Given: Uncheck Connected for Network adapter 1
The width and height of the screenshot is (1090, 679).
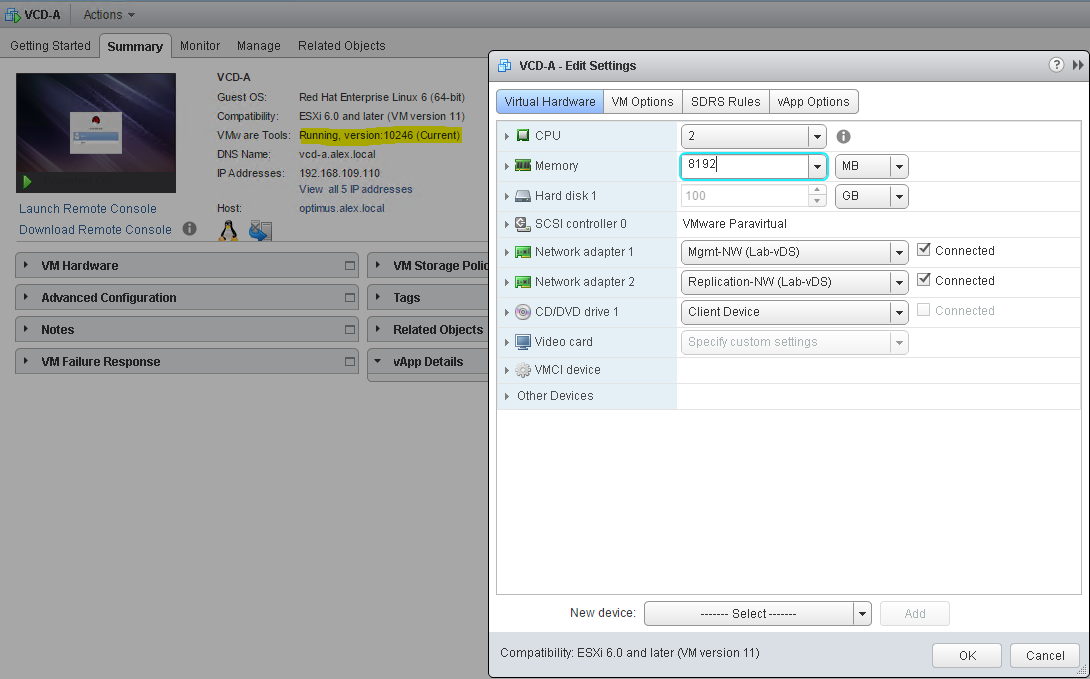Looking at the screenshot, I should coord(924,251).
